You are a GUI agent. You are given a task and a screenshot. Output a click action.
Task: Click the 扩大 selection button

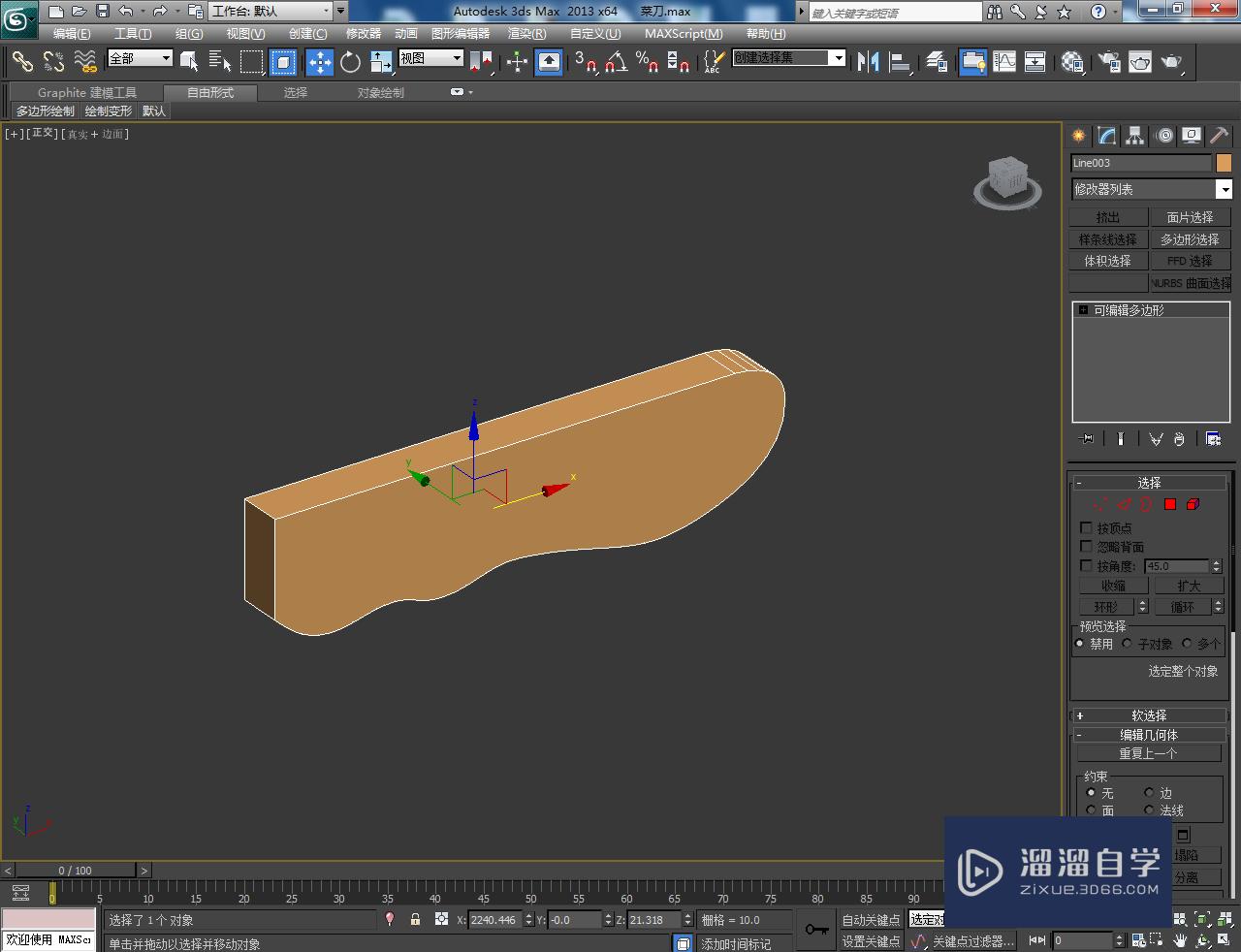(1189, 586)
